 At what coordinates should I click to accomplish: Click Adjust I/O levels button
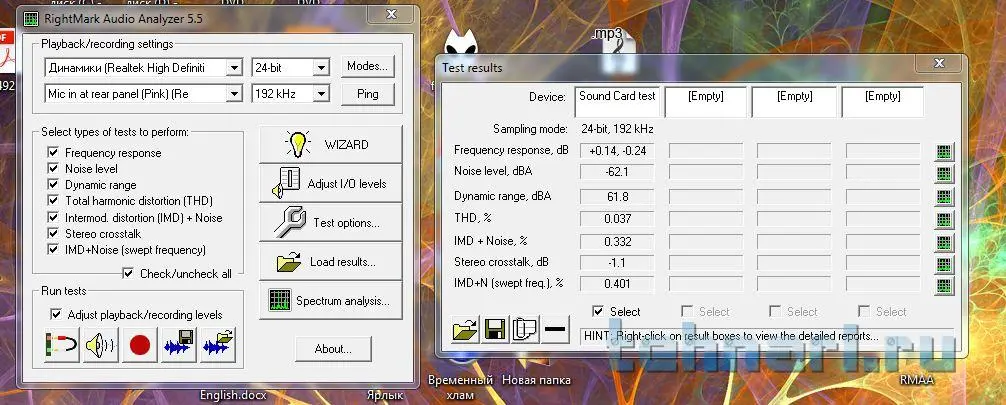pyautogui.click(x=330, y=184)
